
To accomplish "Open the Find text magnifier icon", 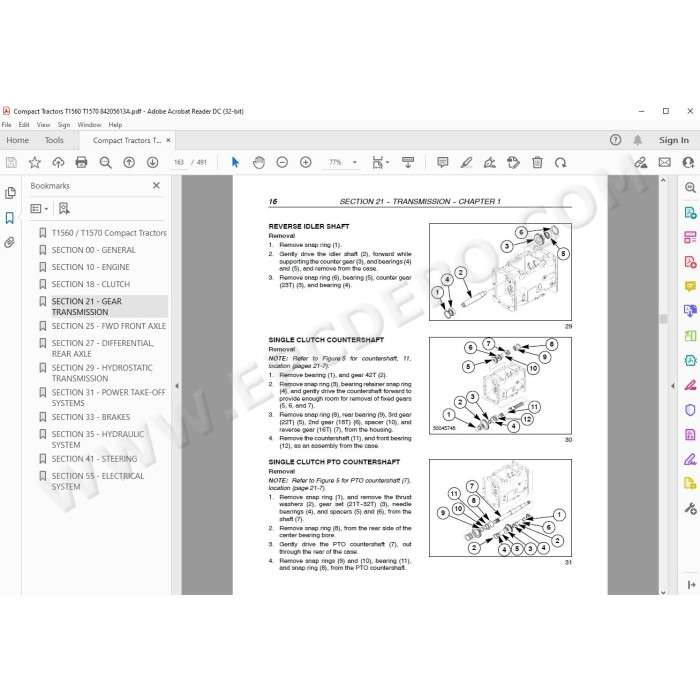I will point(105,162).
